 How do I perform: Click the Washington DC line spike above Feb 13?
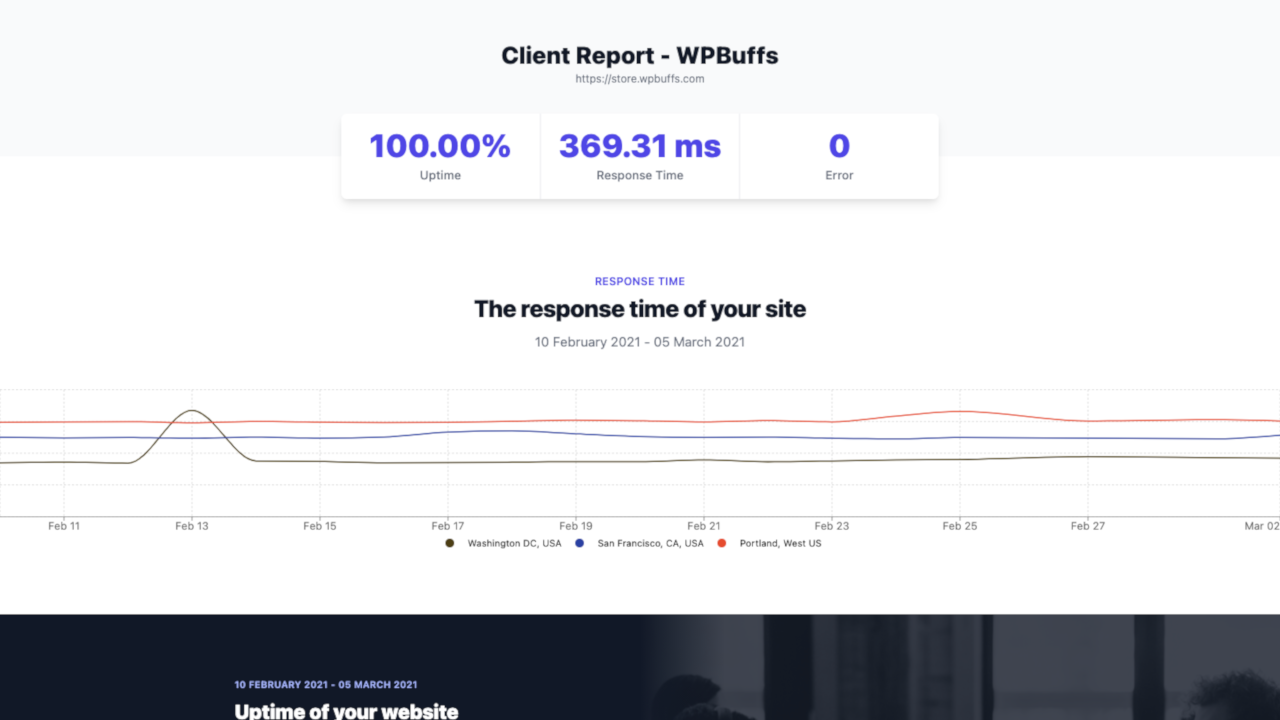tap(192, 411)
